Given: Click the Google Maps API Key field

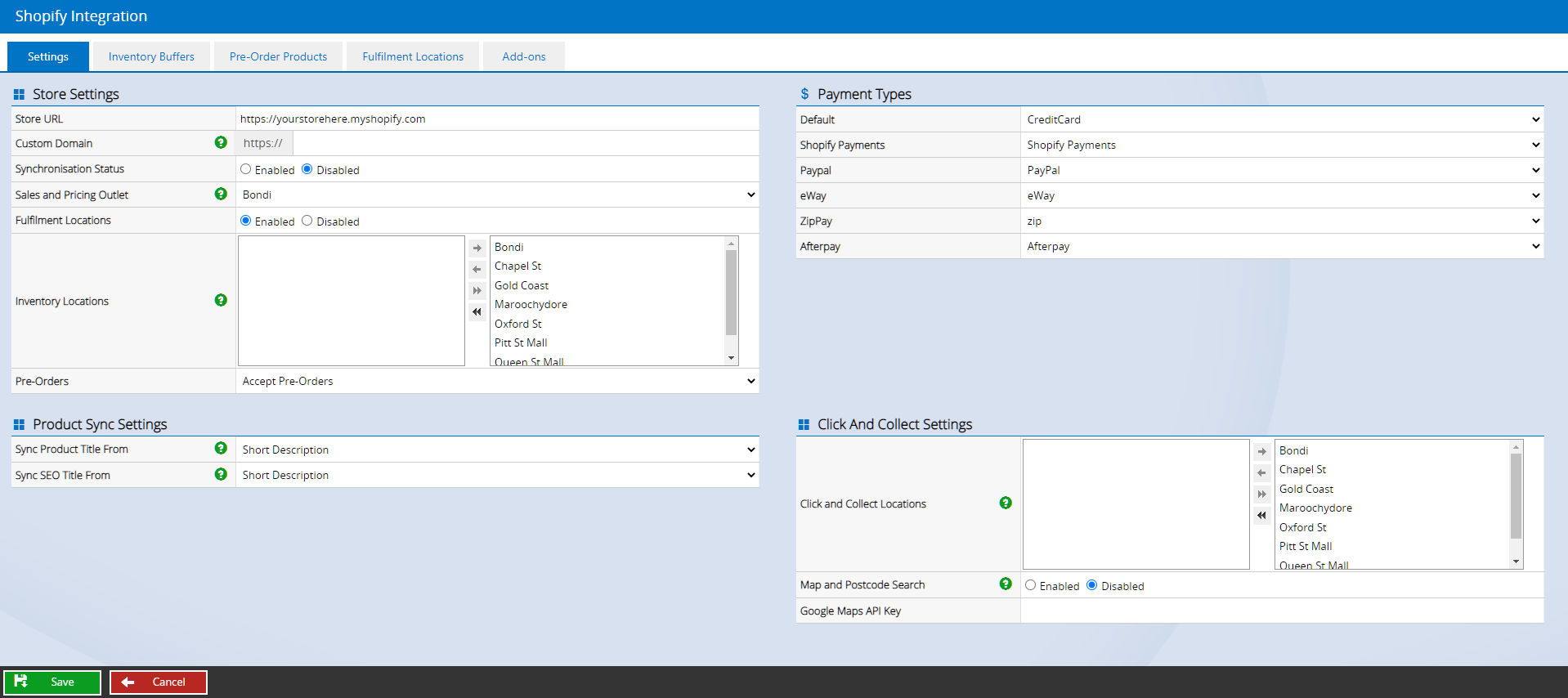Looking at the screenshot, I should (1282, 611).
